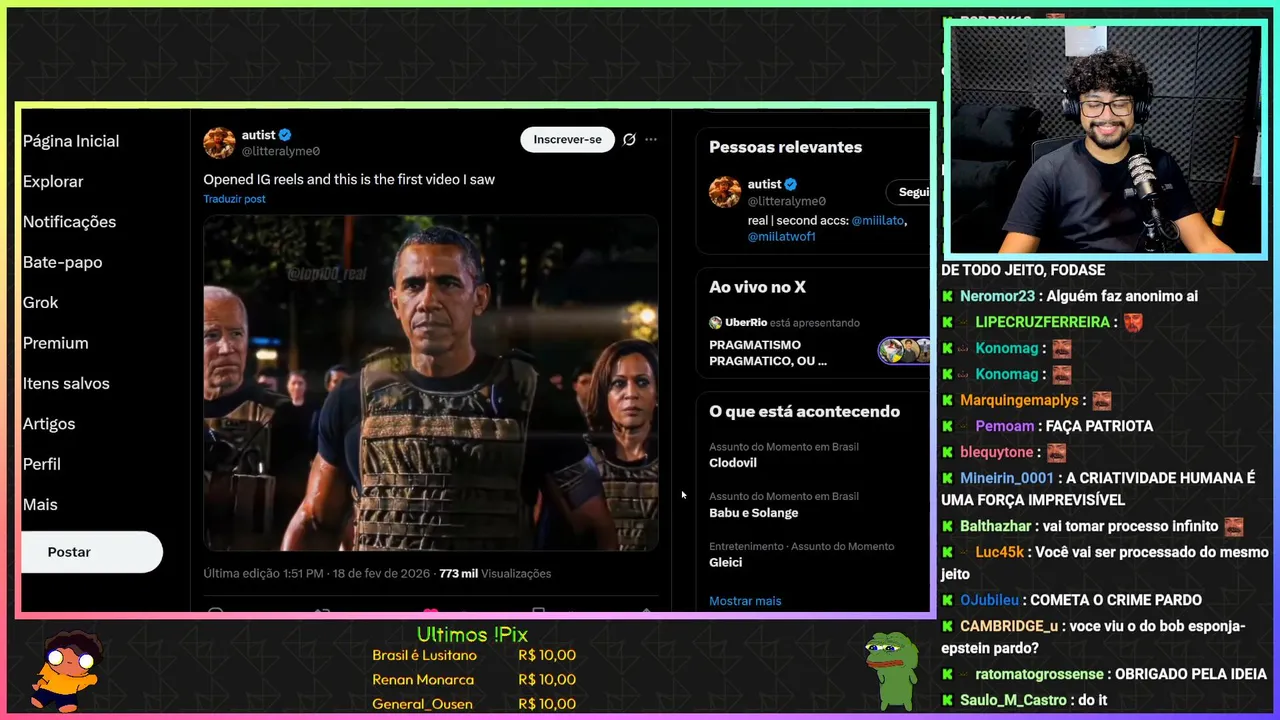Viewport: 1280px width, 720px height.
Task: Click the Kick badge beside Mineirin_0001
Action: click(947, 478)
